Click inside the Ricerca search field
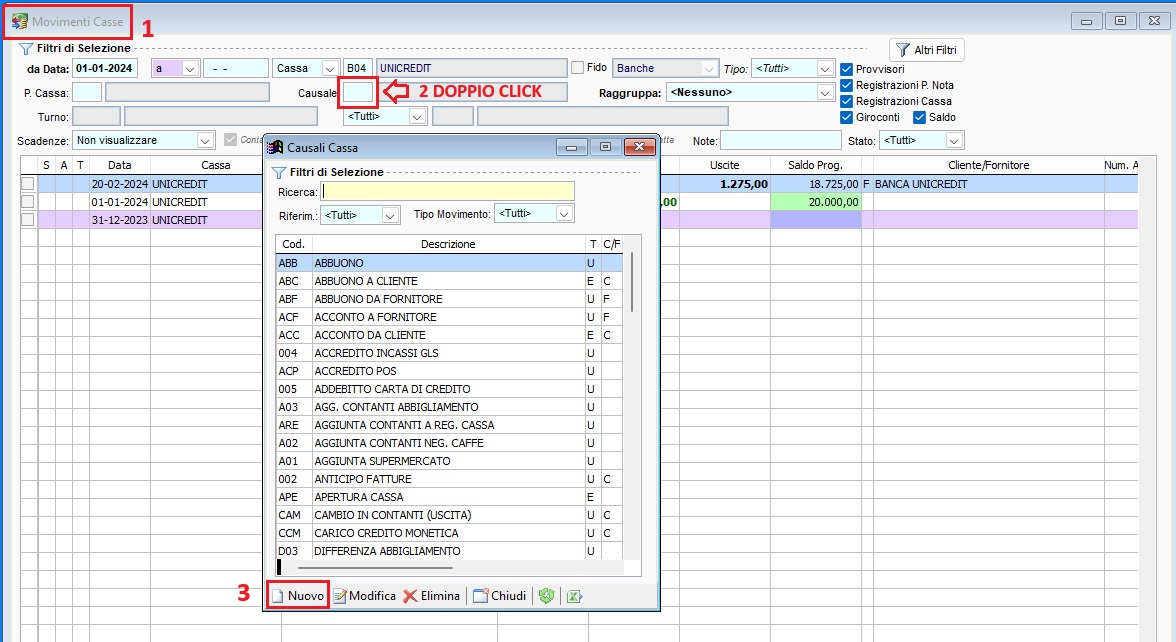 450,190
